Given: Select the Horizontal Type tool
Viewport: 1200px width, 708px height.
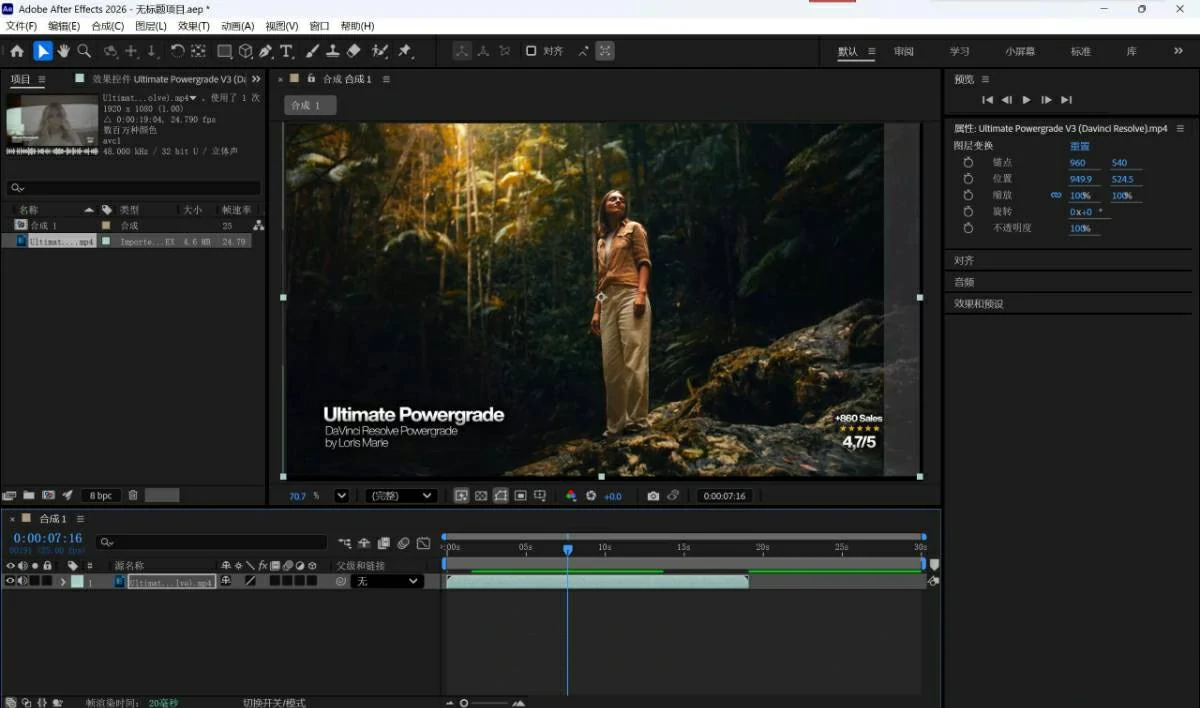Looking at the screenshot, I should coord(287,51).
